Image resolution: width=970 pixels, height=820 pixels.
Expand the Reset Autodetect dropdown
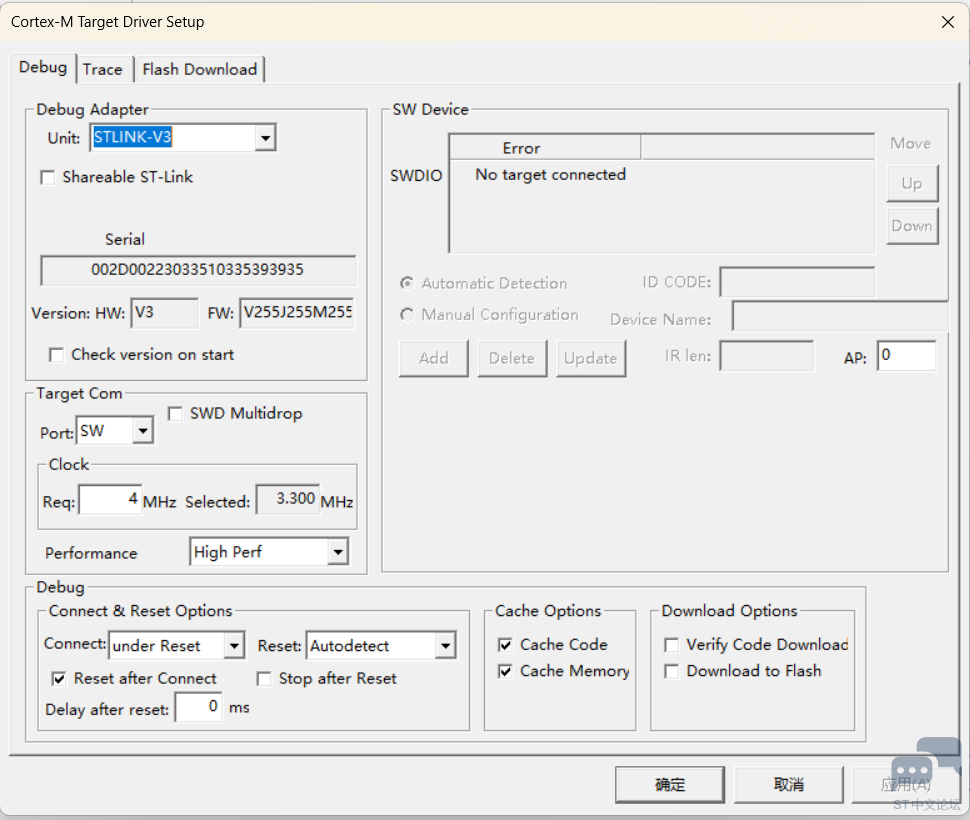click(x=445, y=646)
